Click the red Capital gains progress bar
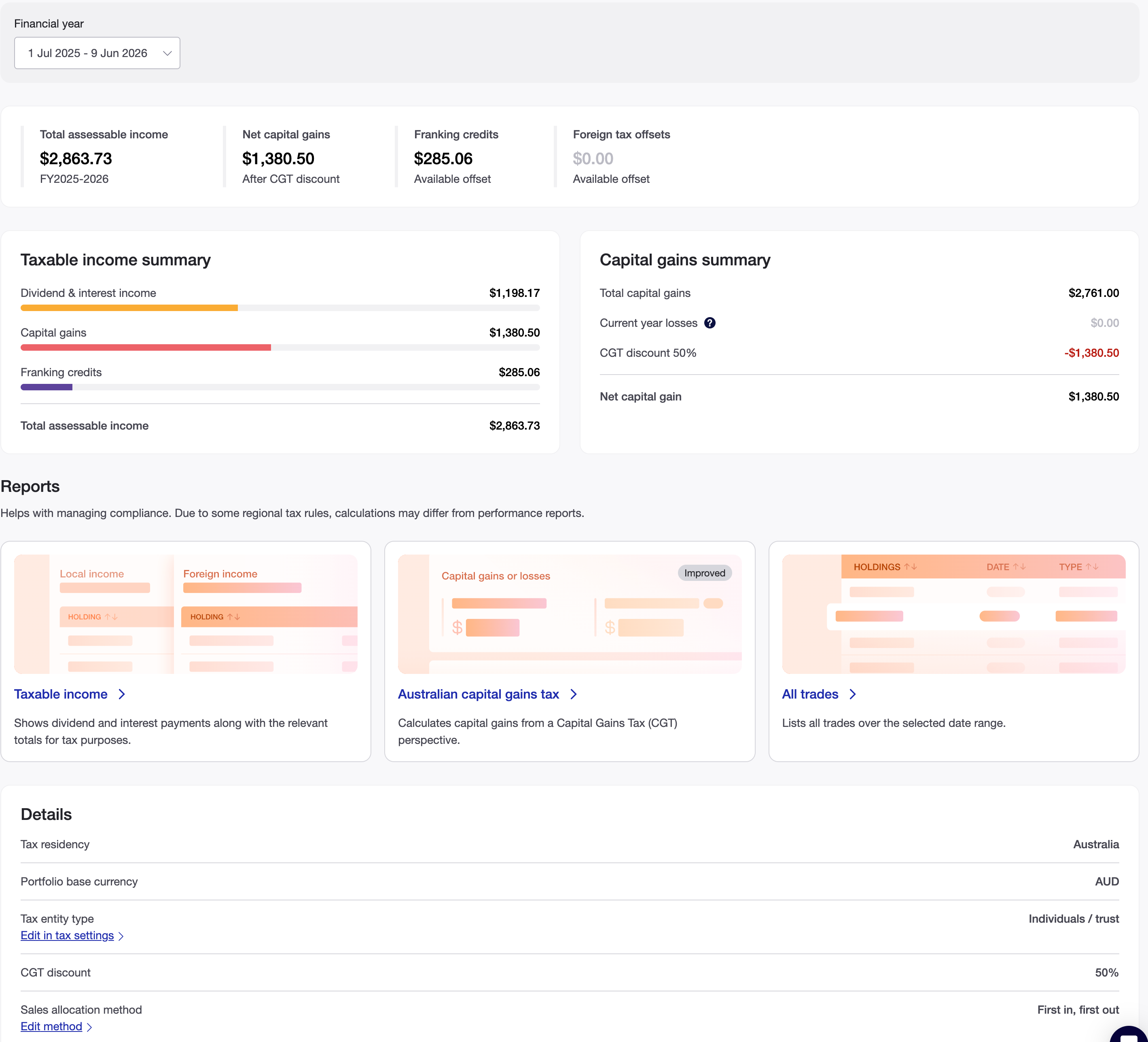The height and width of the screenshot is (1042, 1148). [146, 347]
